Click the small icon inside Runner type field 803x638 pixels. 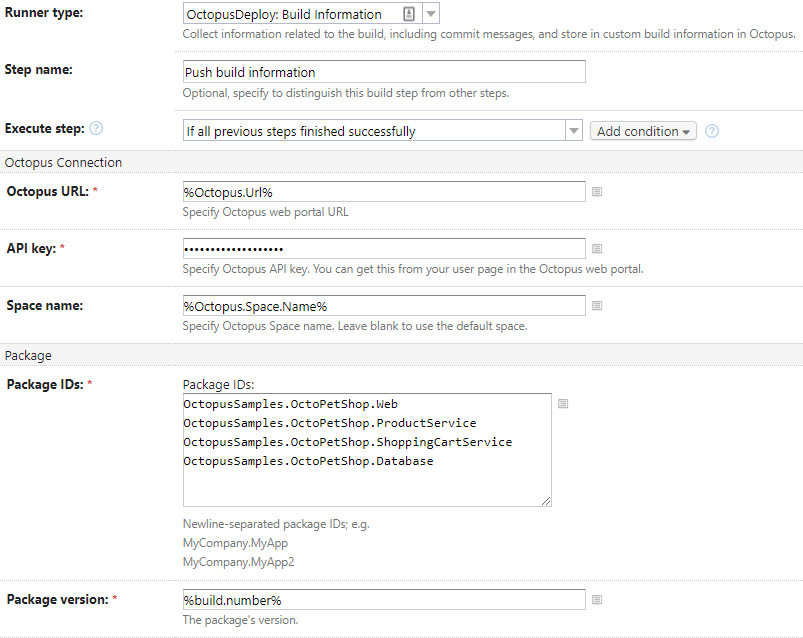pos(409,14)
